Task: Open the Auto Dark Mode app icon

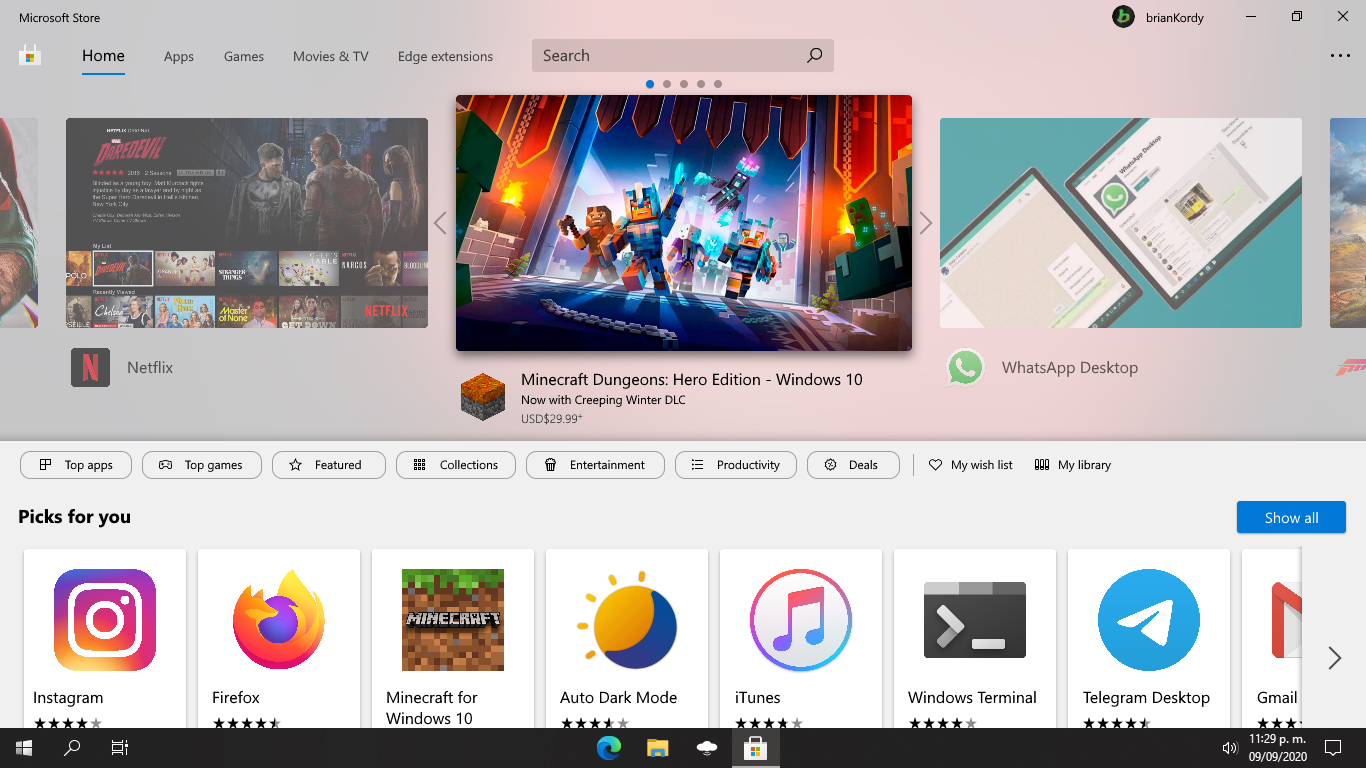Action: pos(627,620)
